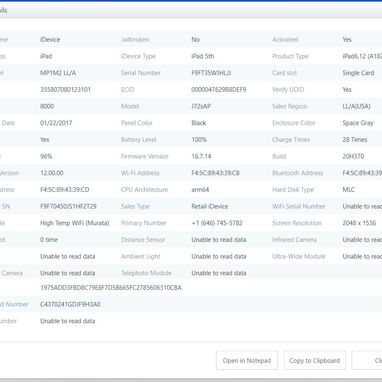Viewport: 382px width, 382px height.
Task: Select the Screen Resolution label
Action: [297, 223]
